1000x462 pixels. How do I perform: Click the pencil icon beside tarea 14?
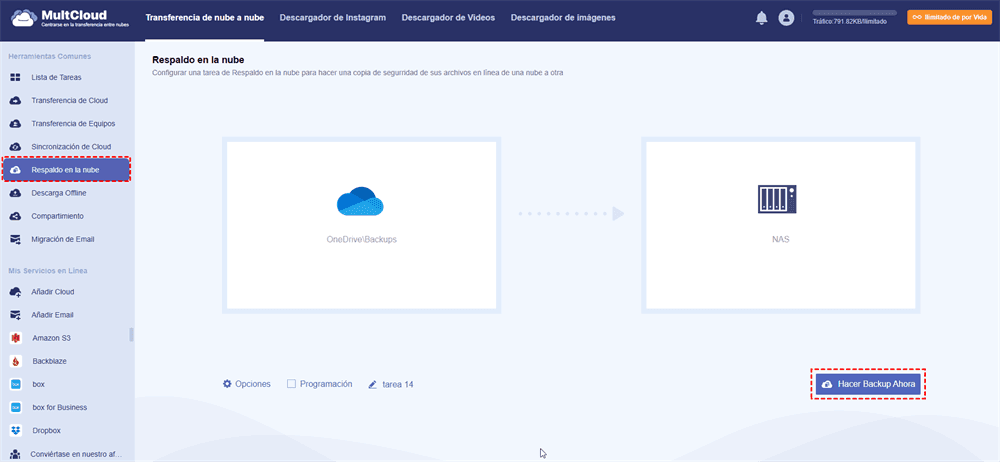[373, 385]
